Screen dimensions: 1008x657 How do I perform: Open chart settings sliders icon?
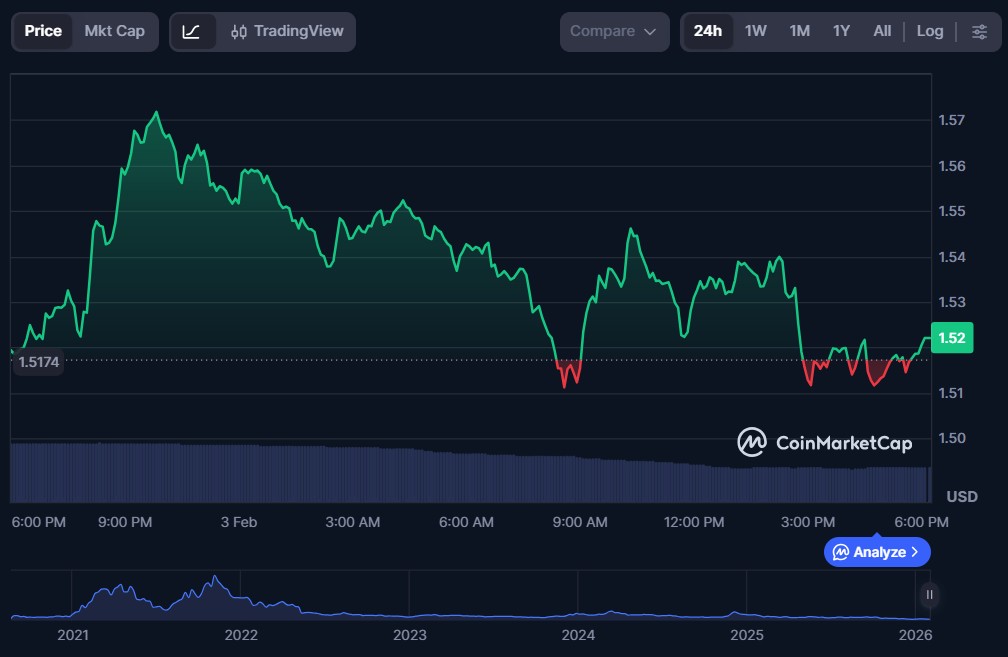pyautogui.click(x=978, y=32)
